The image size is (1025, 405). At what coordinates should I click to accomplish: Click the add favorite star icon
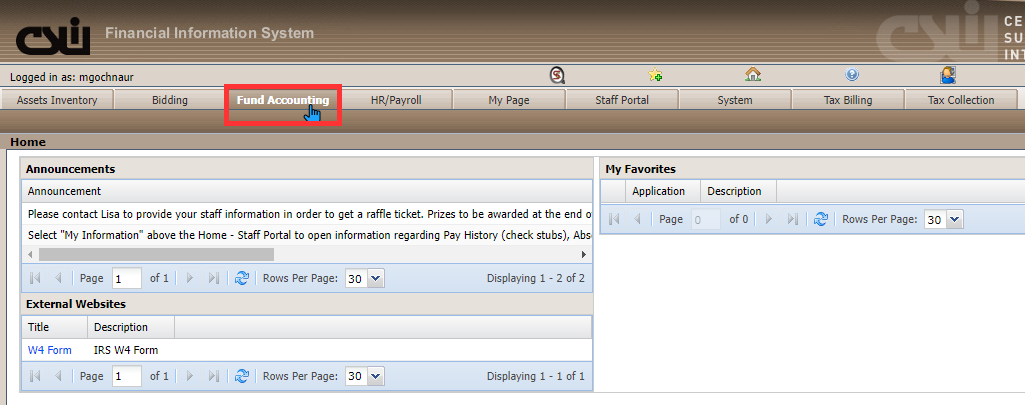[x=655, y=75]
